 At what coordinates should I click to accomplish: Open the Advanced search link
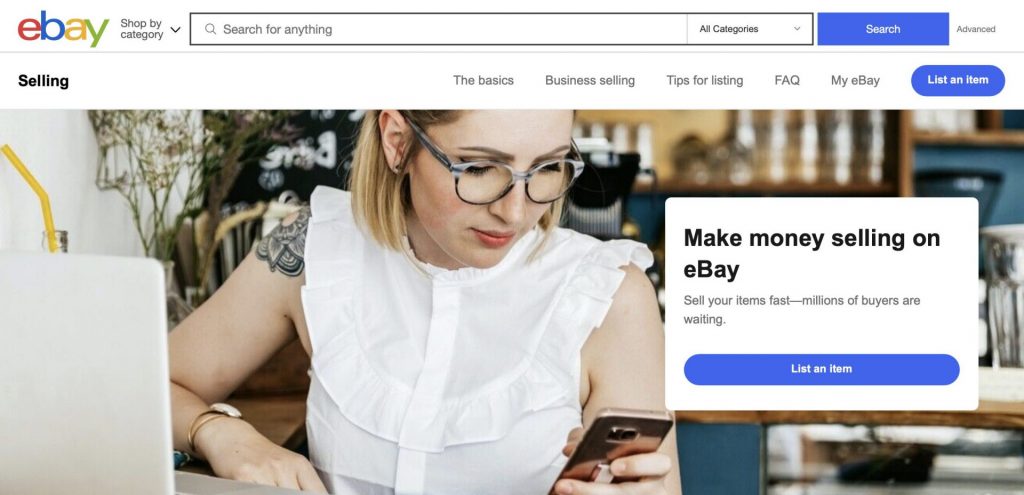(x=976, y=29)
